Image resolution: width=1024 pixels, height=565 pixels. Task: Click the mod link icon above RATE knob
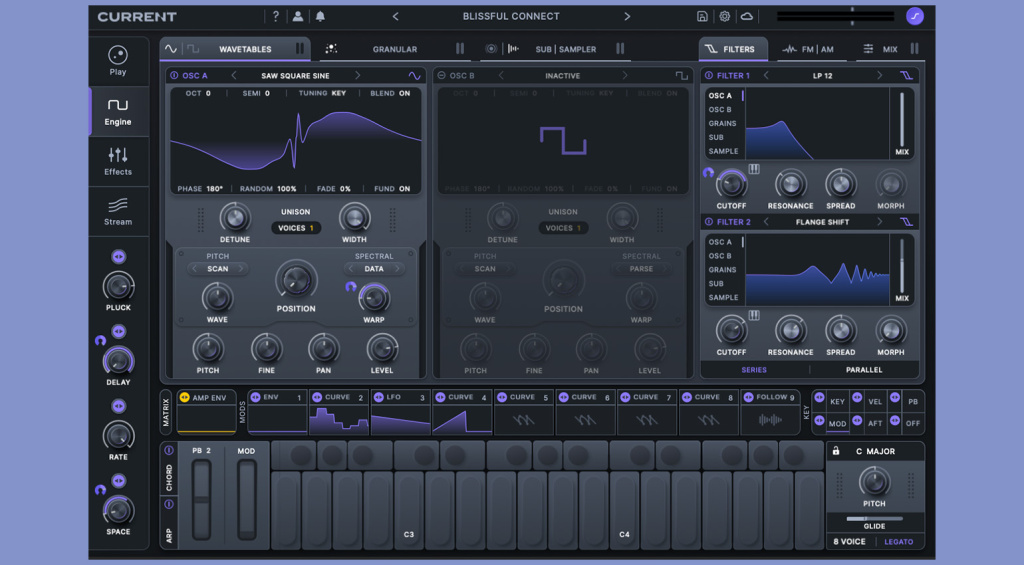(x=118, y=406)
